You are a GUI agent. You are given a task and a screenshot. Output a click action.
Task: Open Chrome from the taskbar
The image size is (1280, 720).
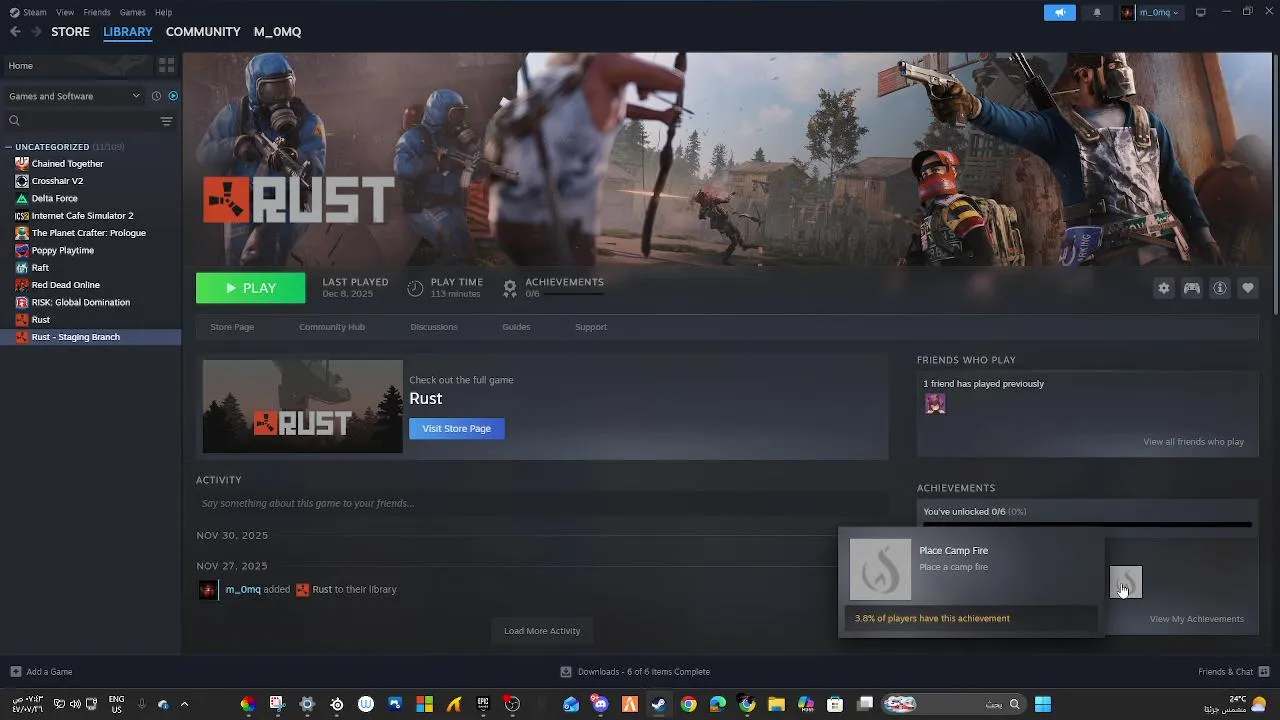[x=688, y=704]
